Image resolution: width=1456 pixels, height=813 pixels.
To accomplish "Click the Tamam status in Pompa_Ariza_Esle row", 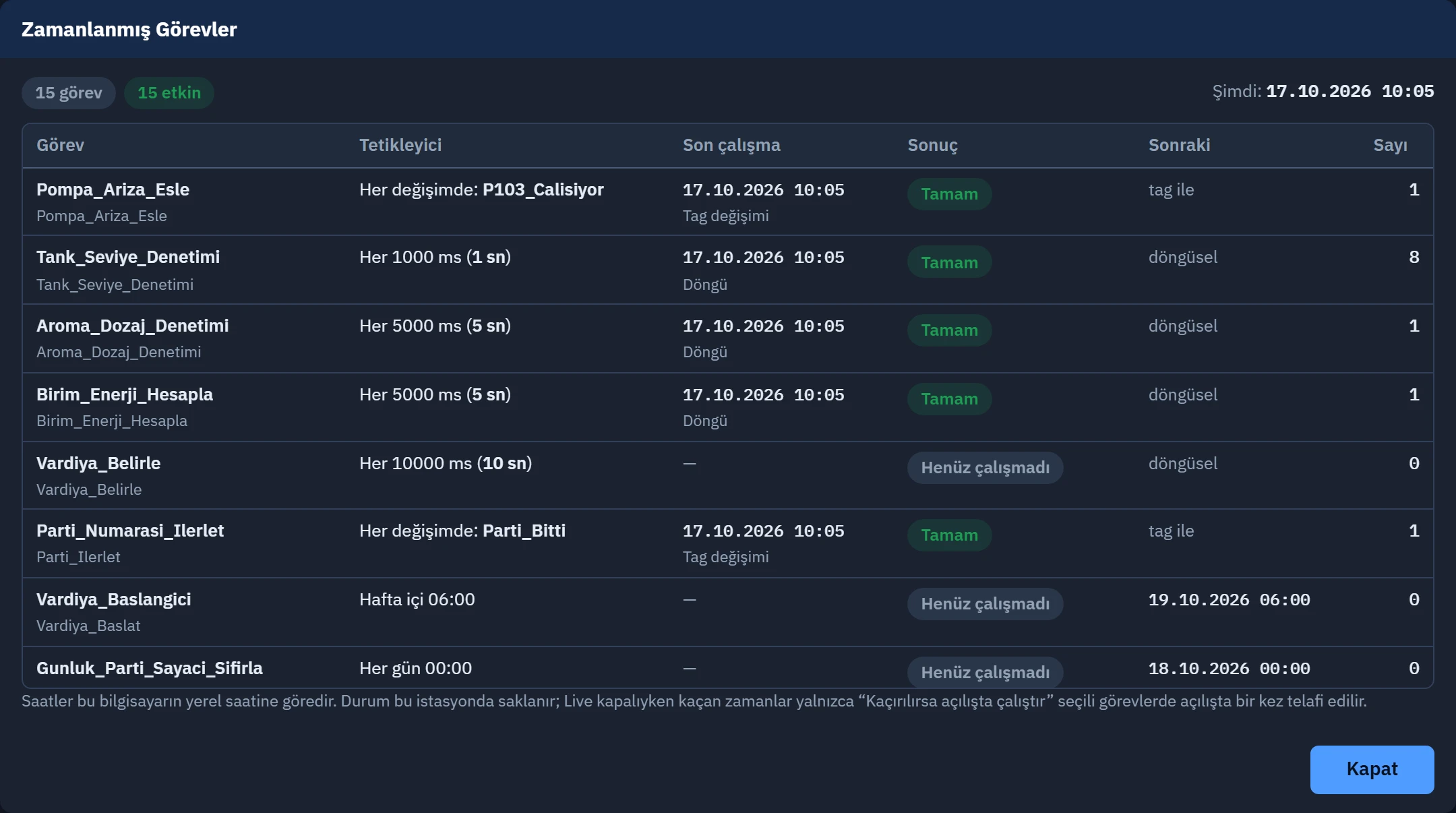I will coord(949,194).
